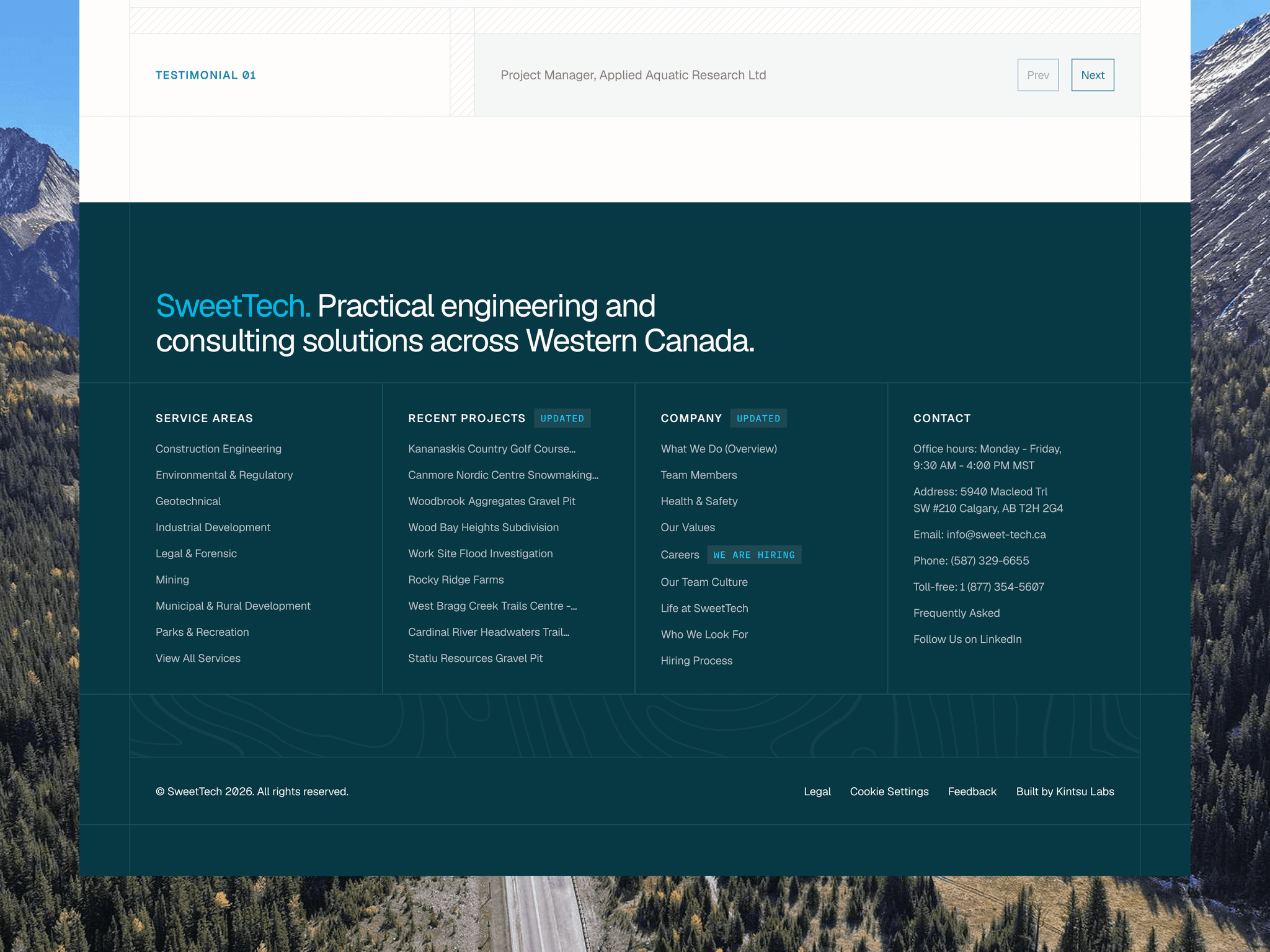Viewport: 1270px width, 952px height.
Task: Open Rocky Ridge Farms project
Action: point(456,580)
